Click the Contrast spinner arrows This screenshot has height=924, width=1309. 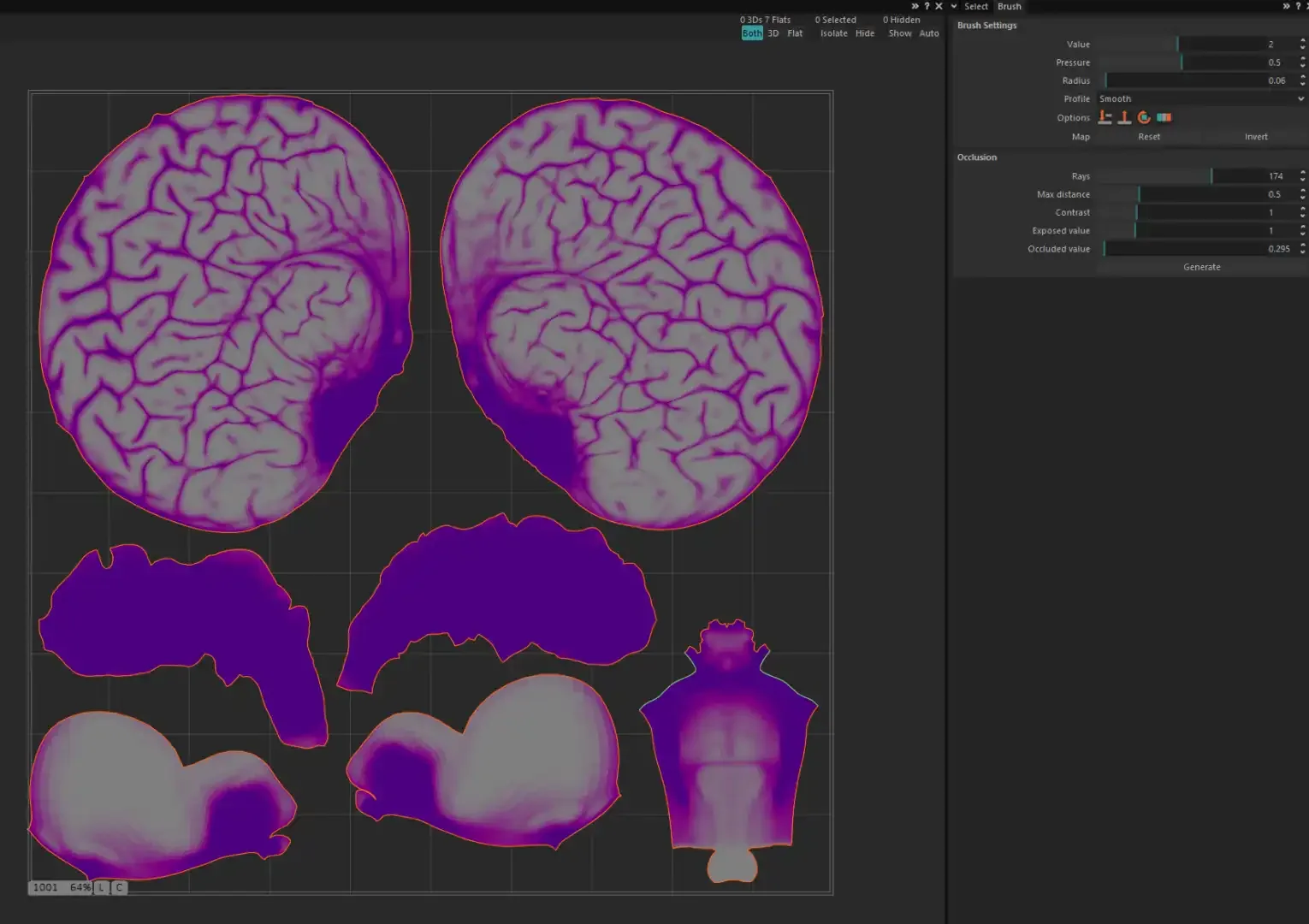[1302, 212]
